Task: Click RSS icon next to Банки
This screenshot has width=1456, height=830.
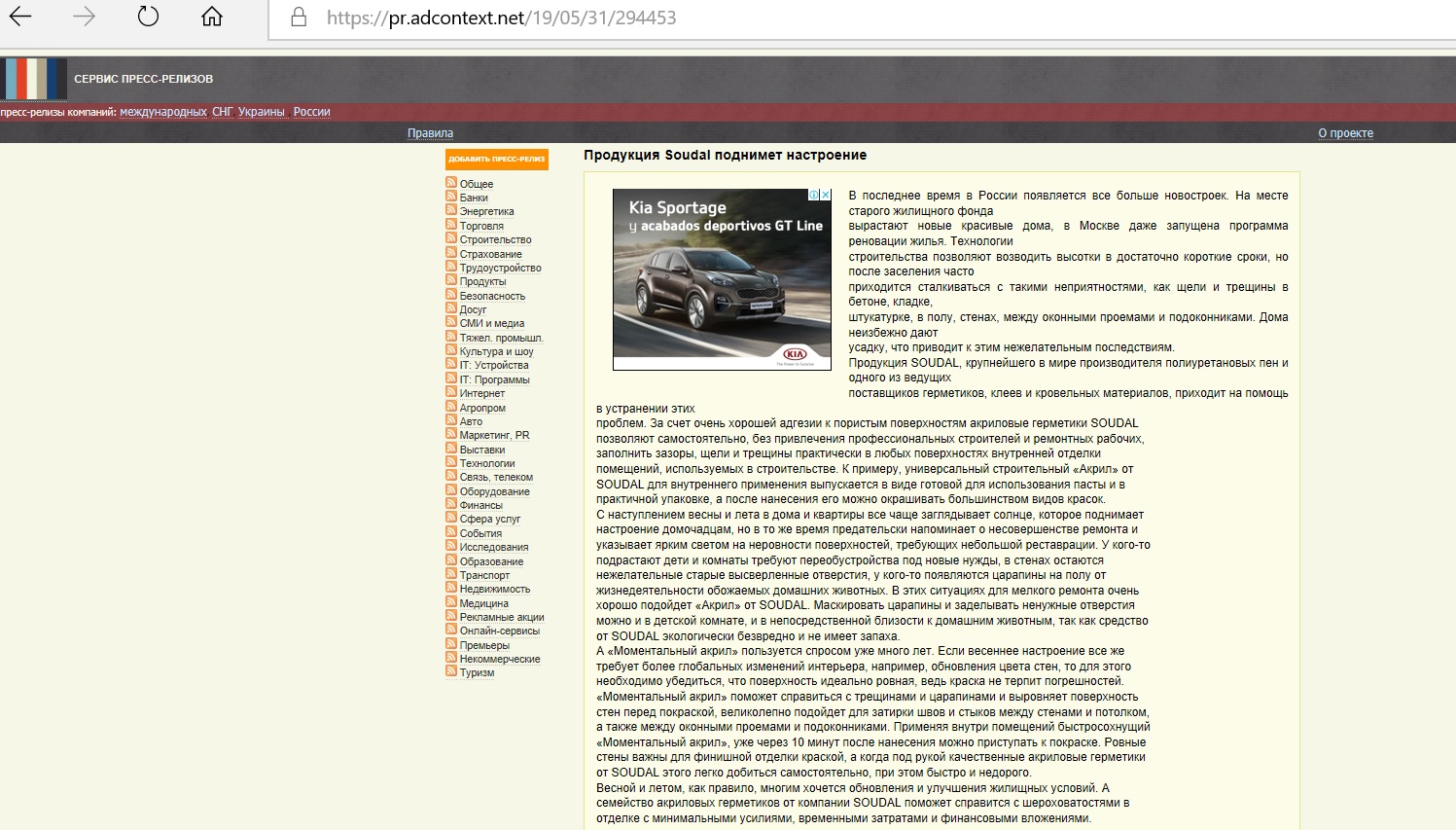Action: click(x=451, y=196)
